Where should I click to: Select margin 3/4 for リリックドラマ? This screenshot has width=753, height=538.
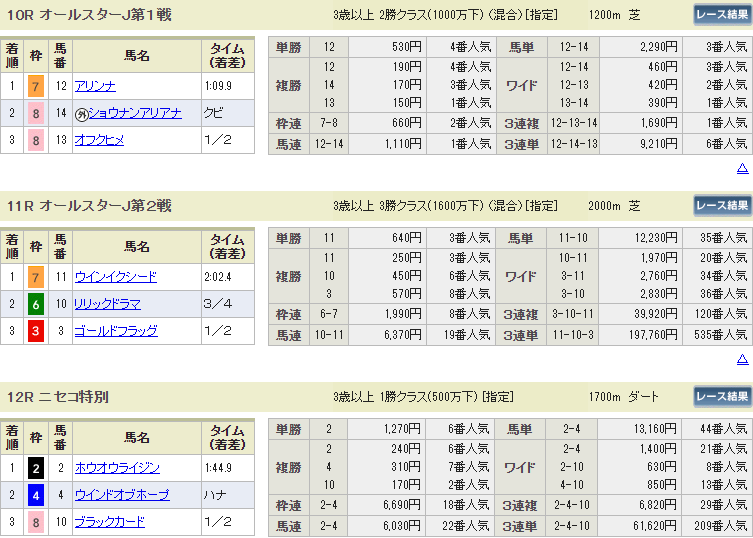point(218,304)
